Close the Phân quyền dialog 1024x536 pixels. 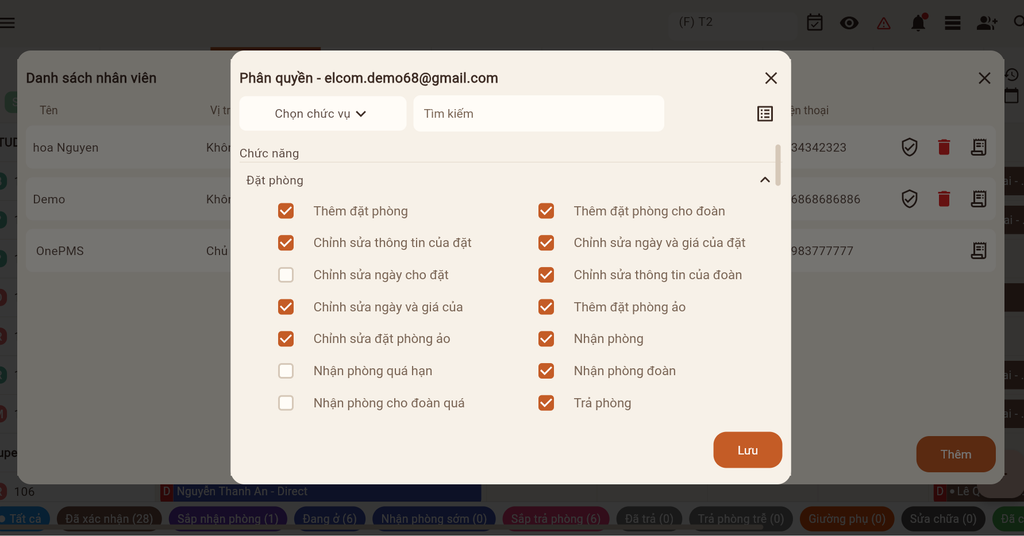771,78
